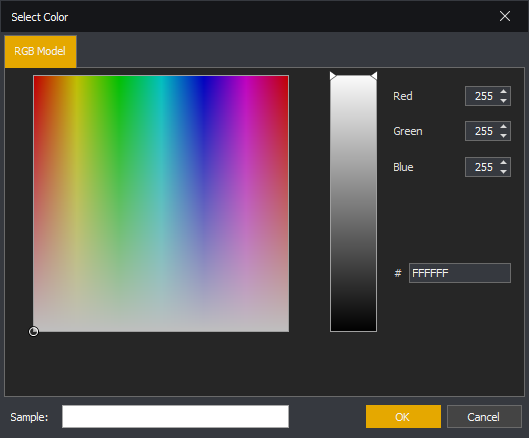This screenshot has width=529, height=438.
Task: Click the Select Color title text
Action: 40,17
